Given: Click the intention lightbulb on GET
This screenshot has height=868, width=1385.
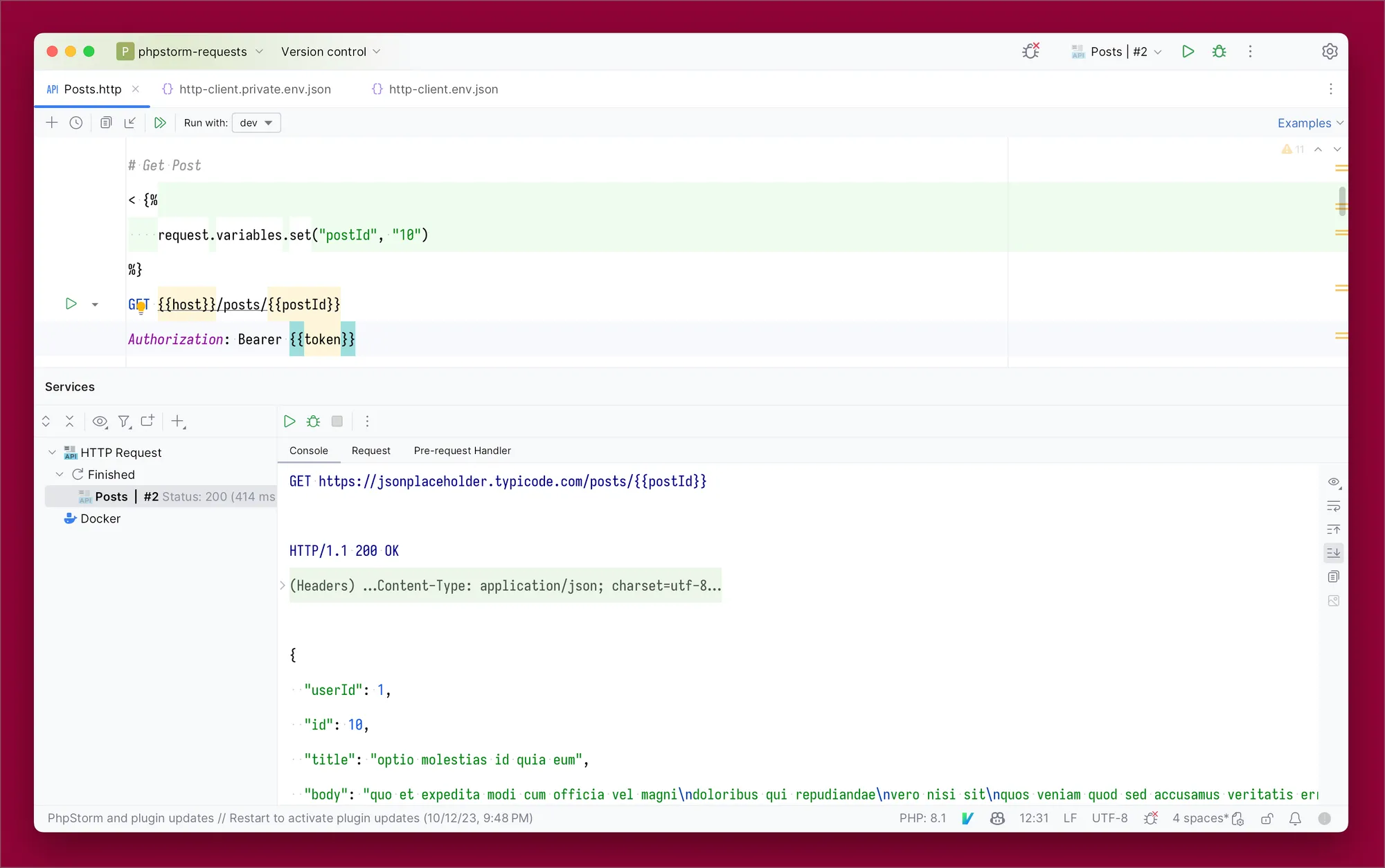Looking at the screenshot, I should [141, 308].
